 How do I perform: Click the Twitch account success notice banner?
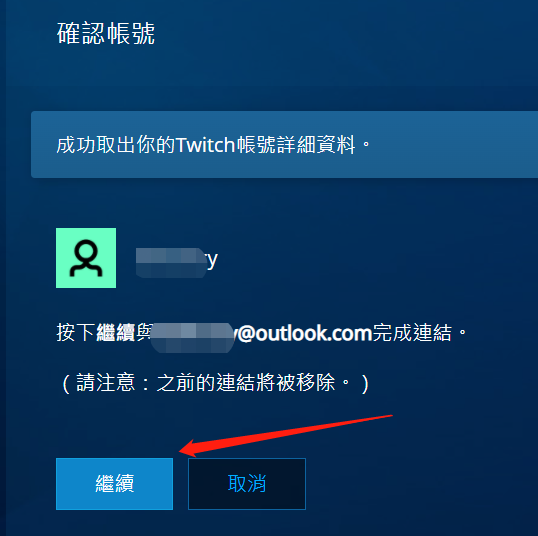pos(284,144)
